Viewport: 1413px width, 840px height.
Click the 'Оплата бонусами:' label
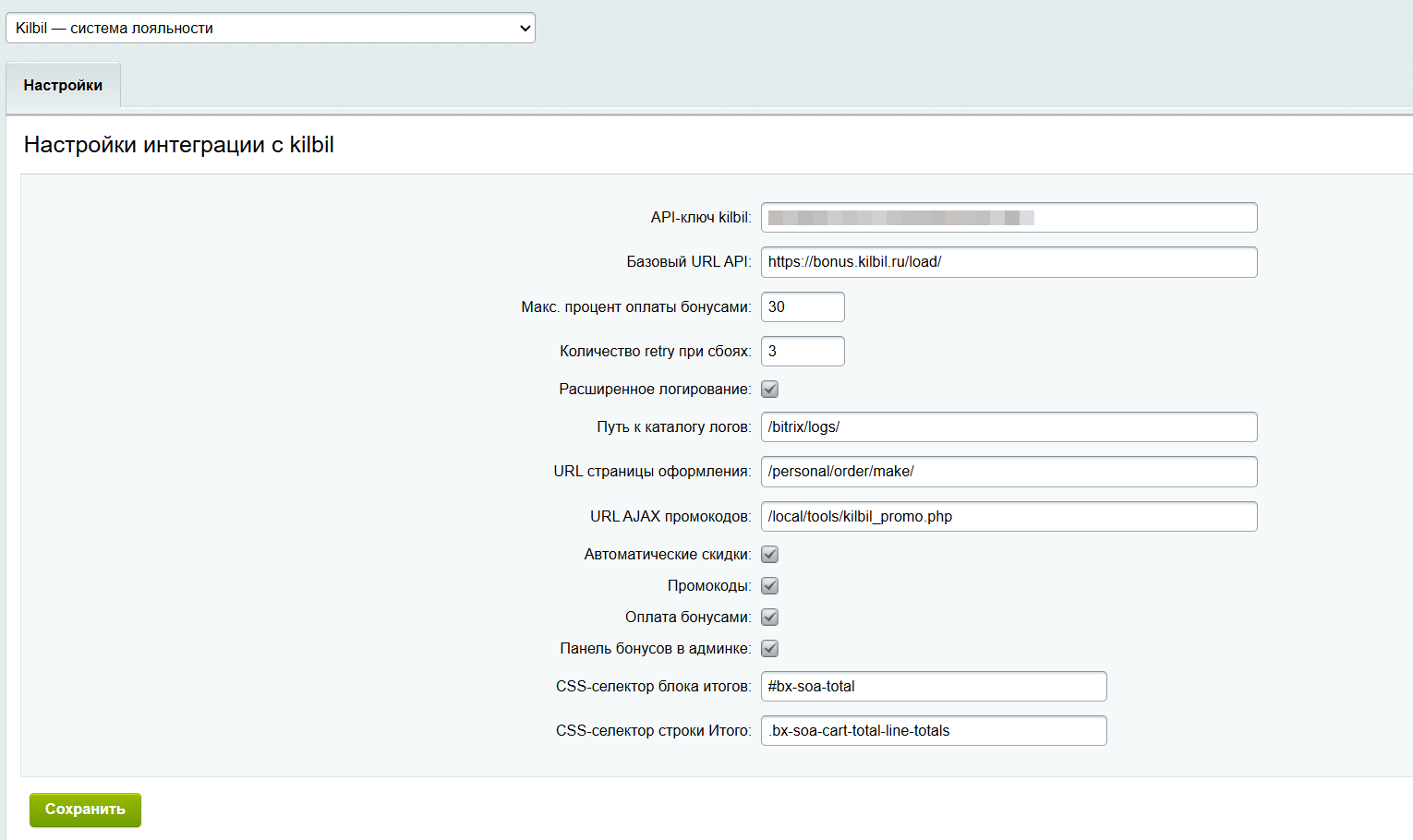(688, 618)
